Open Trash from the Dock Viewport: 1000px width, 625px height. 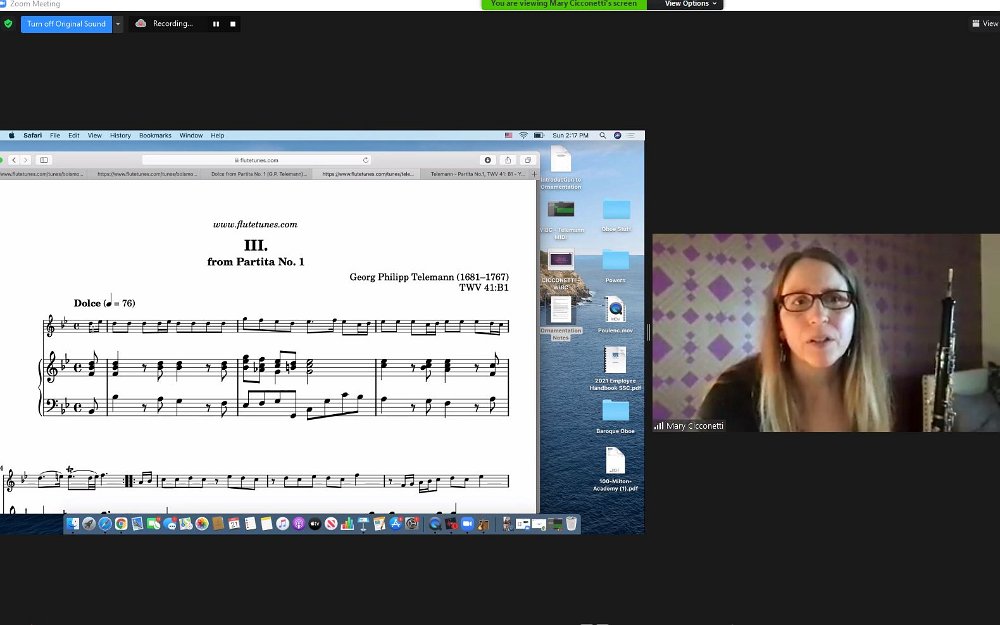pyautogui.click(x=571, y=524)
